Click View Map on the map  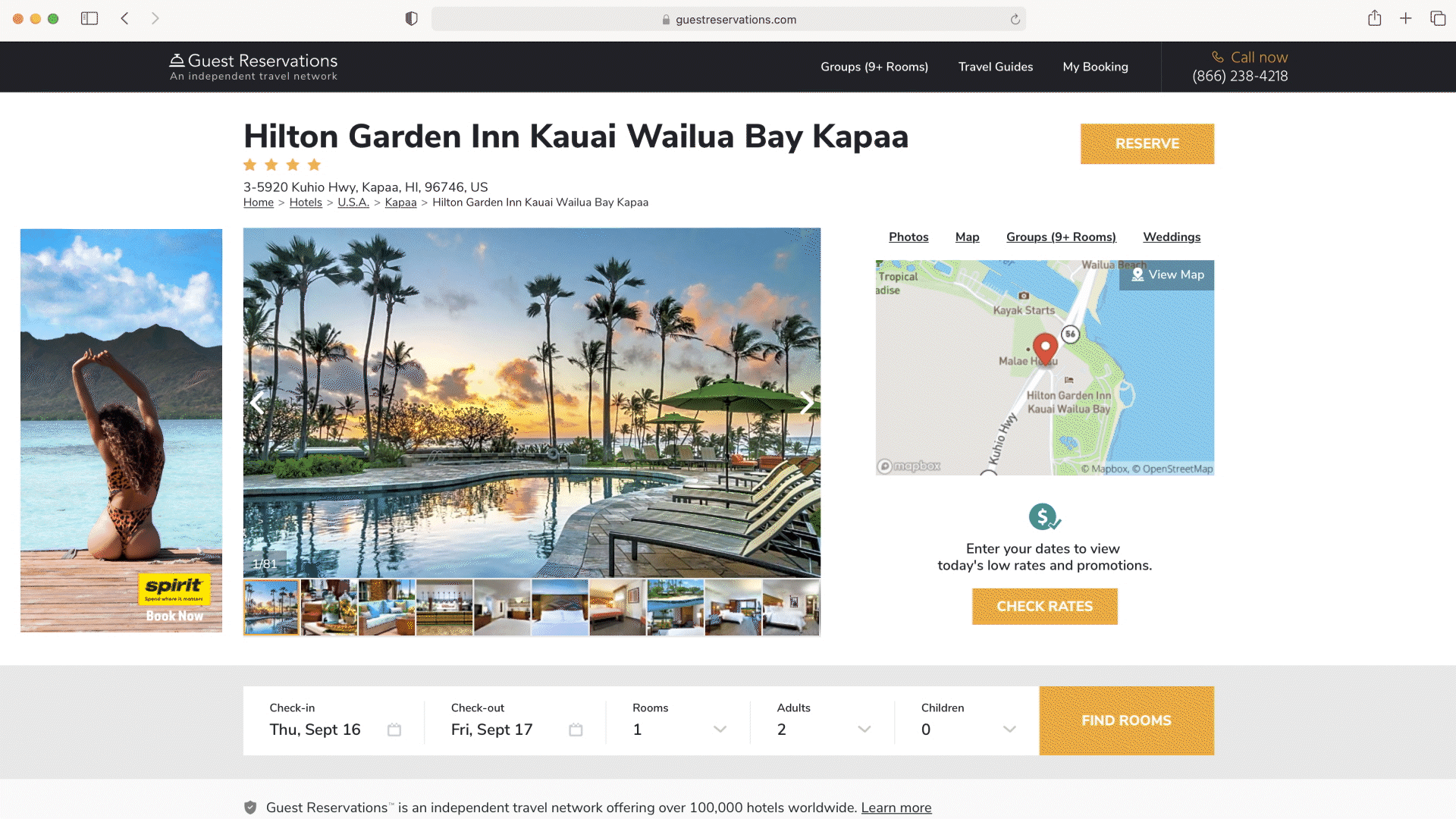click(x=1166, y=275)
